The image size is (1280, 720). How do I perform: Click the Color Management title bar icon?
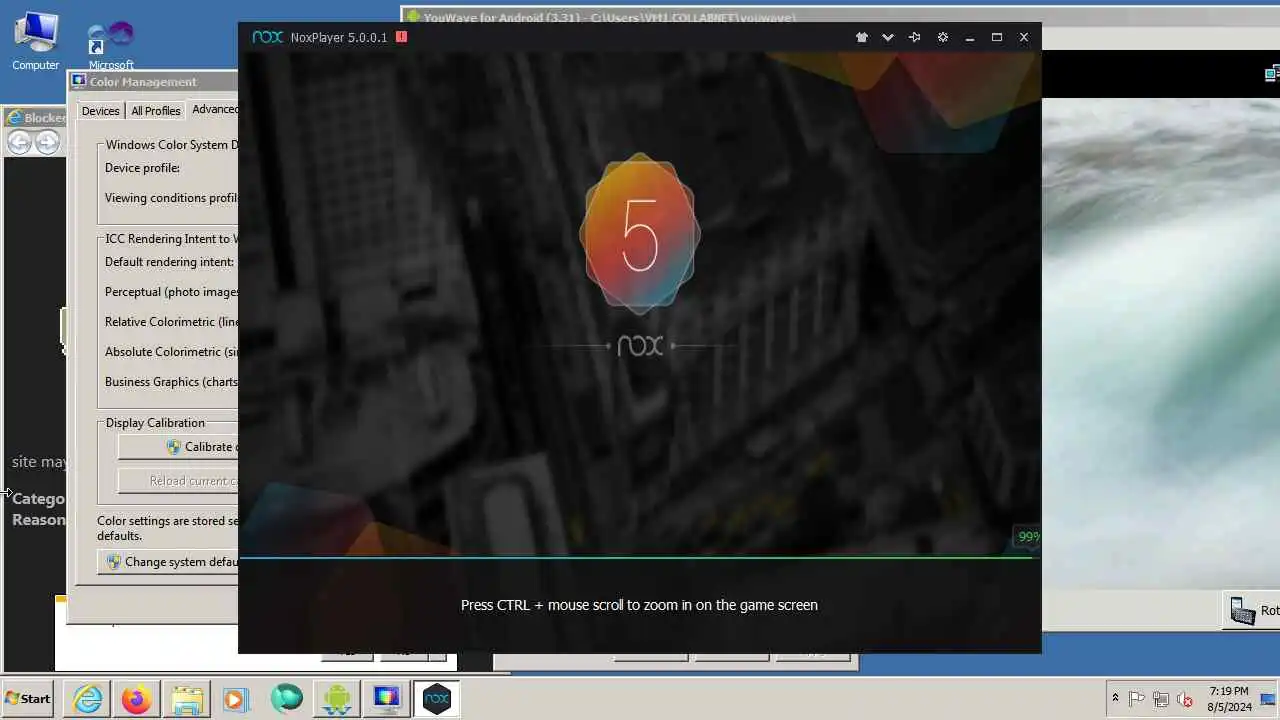point(79,81)
